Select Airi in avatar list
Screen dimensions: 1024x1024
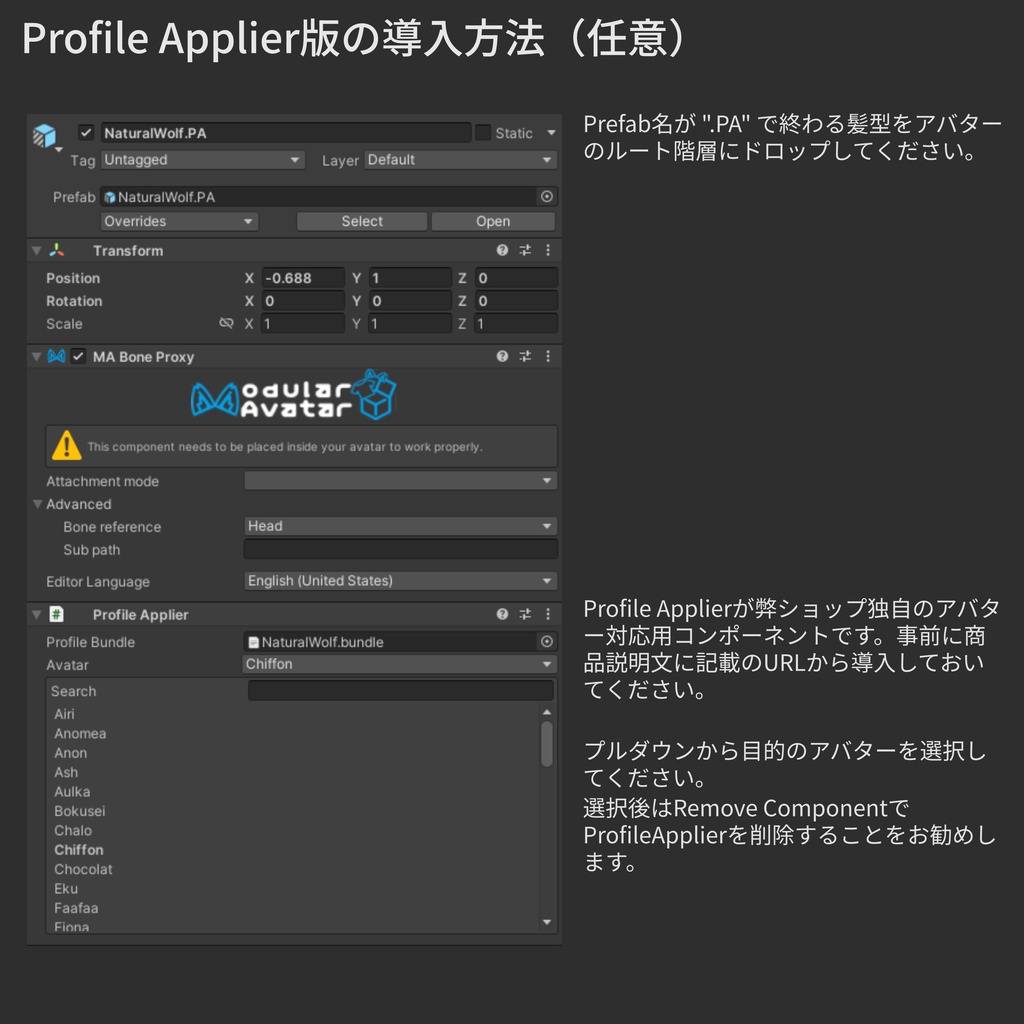[x=65, y=714]
